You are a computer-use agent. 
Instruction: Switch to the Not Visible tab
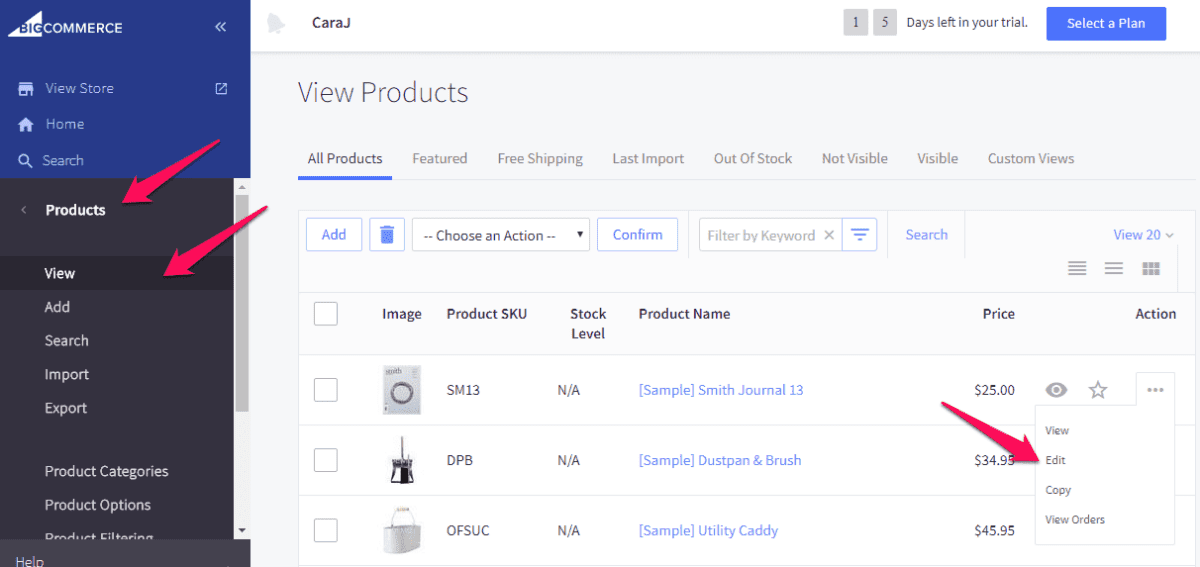(x=855, y=158)
